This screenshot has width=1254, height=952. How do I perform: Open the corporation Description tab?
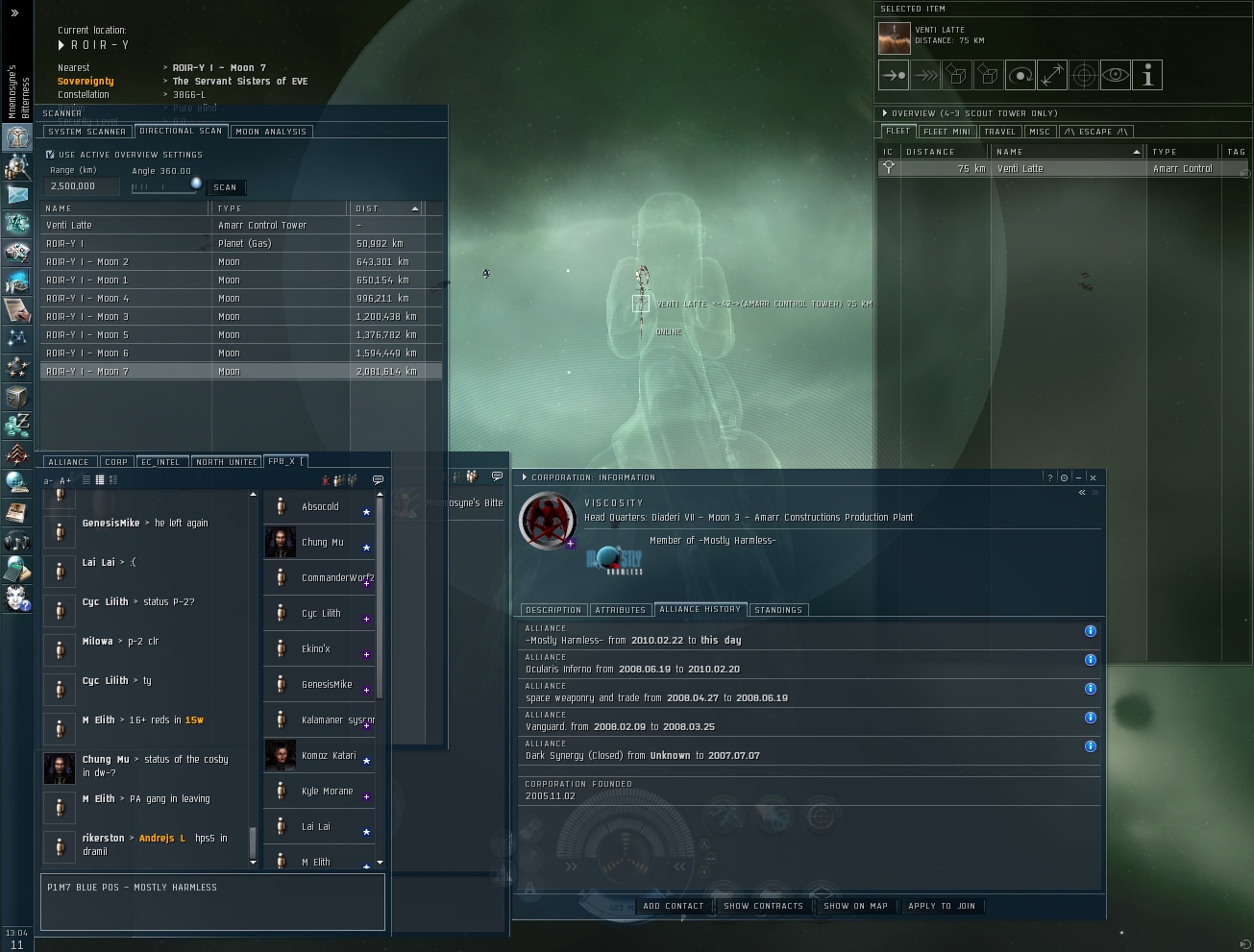point(553,610)
